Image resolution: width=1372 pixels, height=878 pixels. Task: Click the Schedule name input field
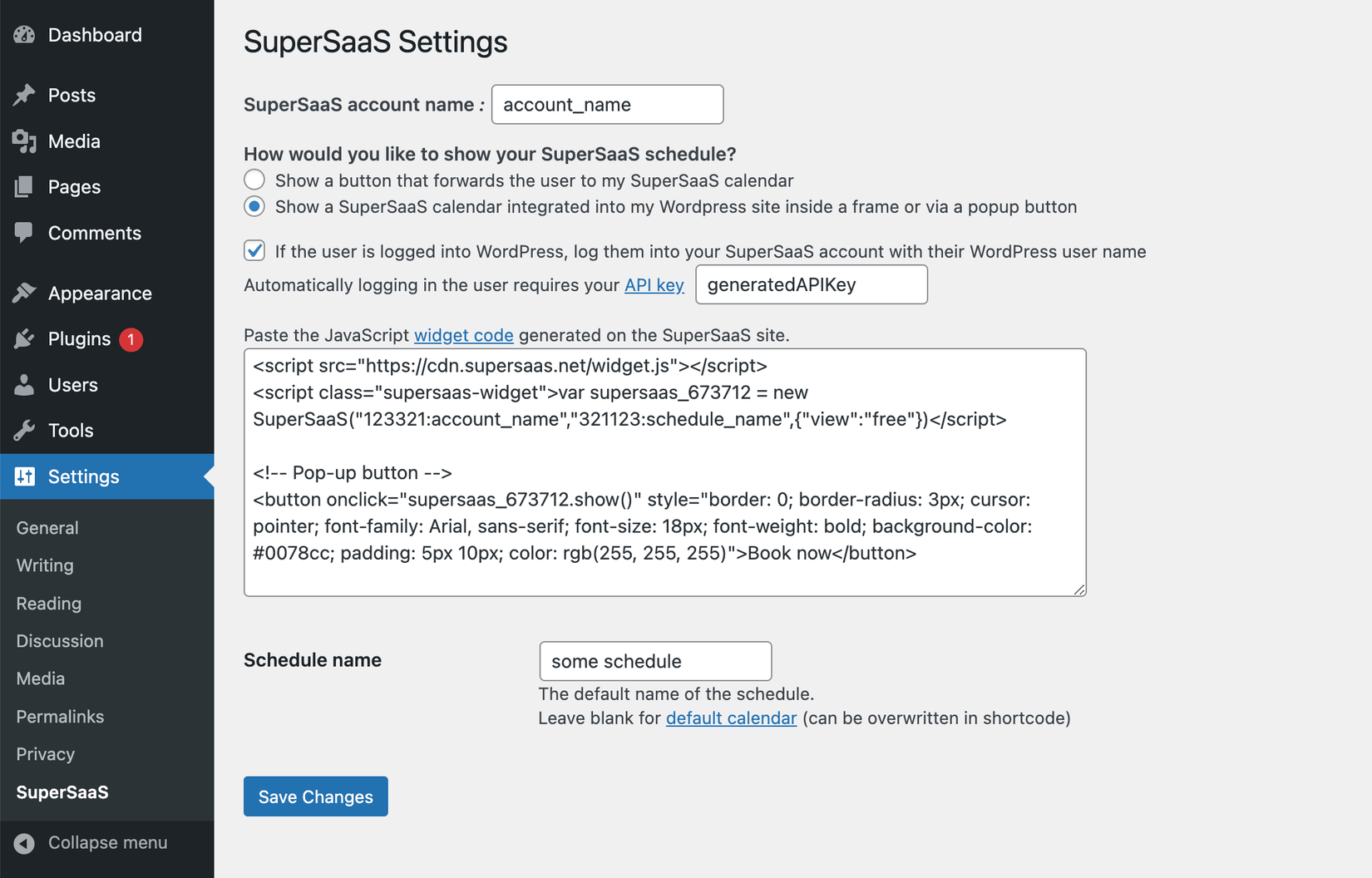tap(655, 661)
